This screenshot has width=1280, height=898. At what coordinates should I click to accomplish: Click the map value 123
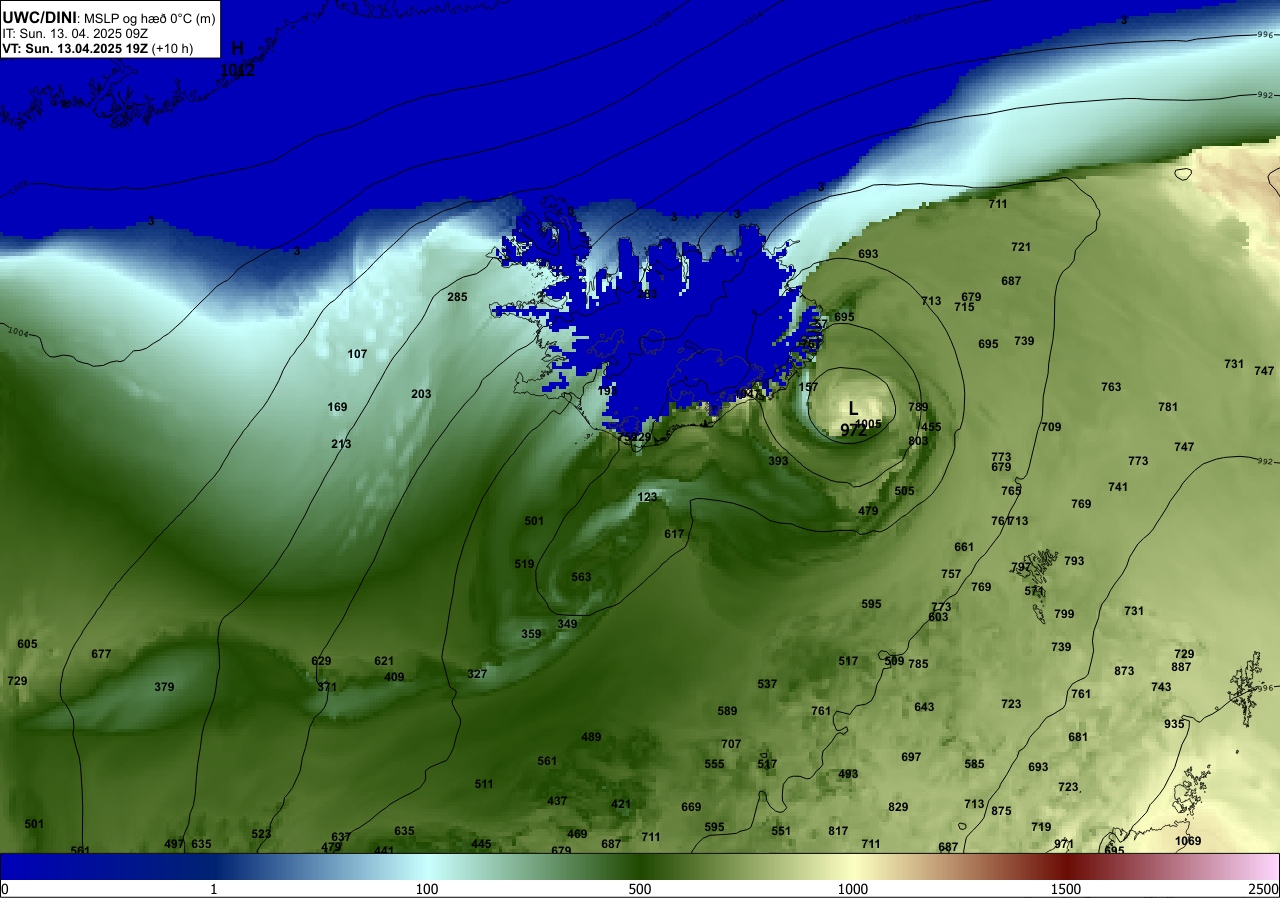tap(647, 497)
